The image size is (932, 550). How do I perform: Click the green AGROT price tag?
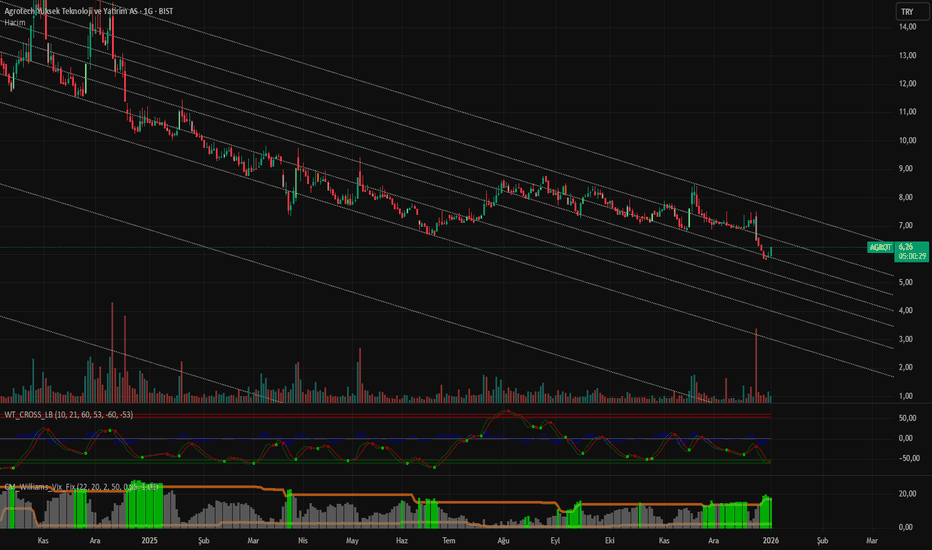point(879,245)
